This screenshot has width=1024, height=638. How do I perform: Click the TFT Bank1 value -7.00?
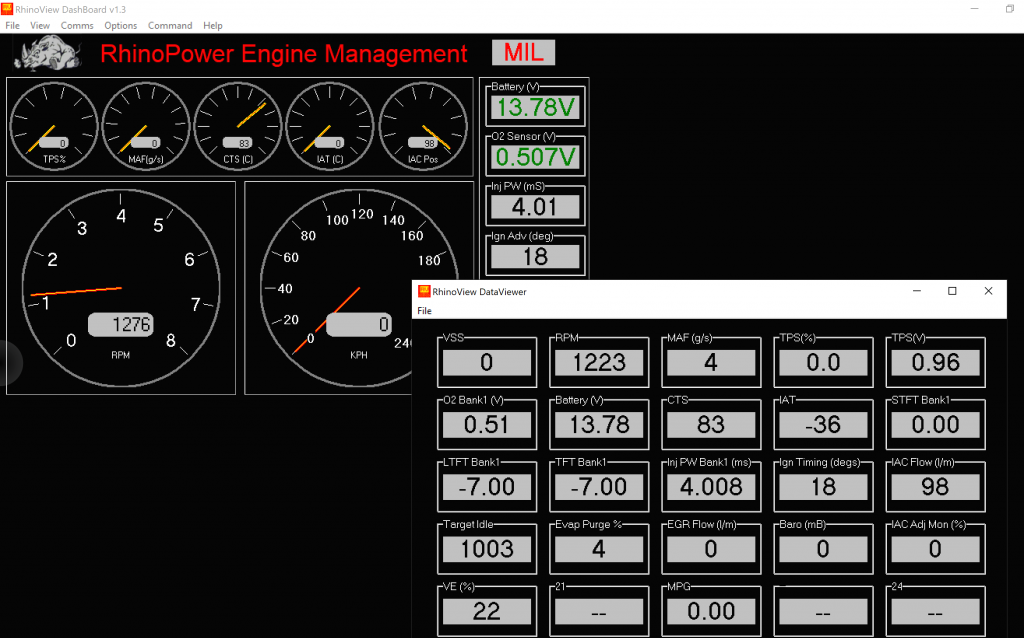point(599,486)
